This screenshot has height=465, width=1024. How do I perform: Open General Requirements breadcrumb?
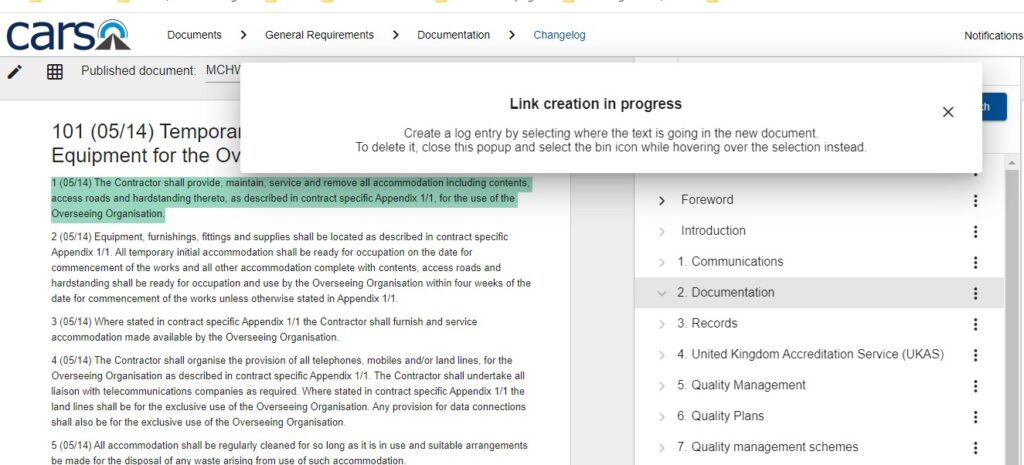(x=319, y=35)
